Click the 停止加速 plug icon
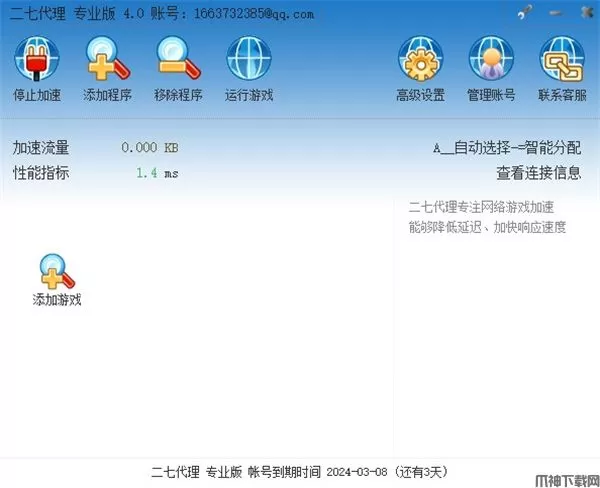Image resolution: width=600 pixels, height=488 pixels. coord(37,59)
